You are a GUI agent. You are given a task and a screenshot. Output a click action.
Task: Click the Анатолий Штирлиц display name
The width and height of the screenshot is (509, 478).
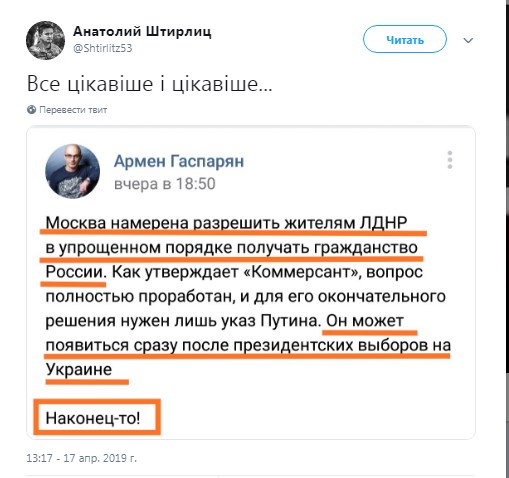click(x=142, y=31)
